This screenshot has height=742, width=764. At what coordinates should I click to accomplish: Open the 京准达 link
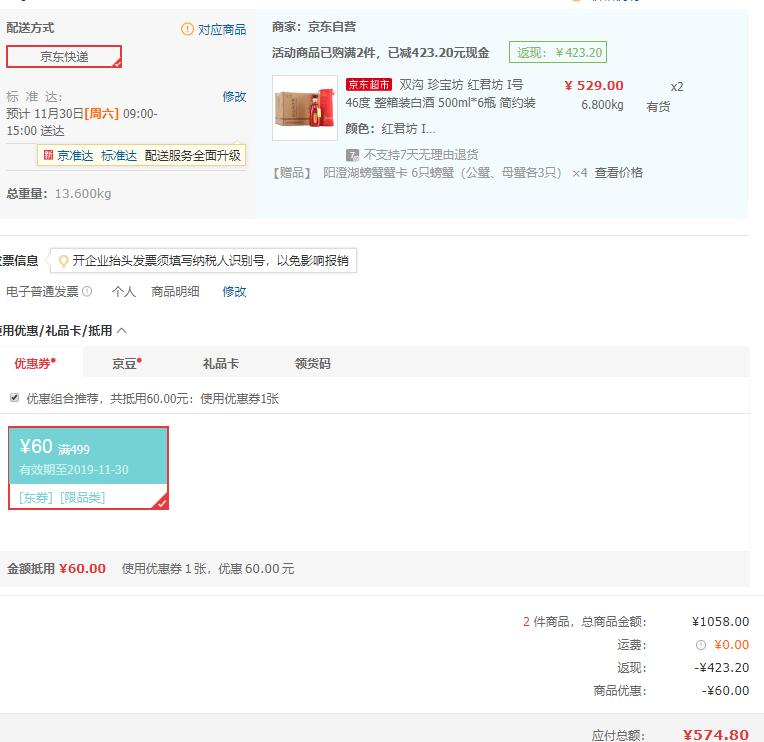pyautogui.click(x=75, y=155)
